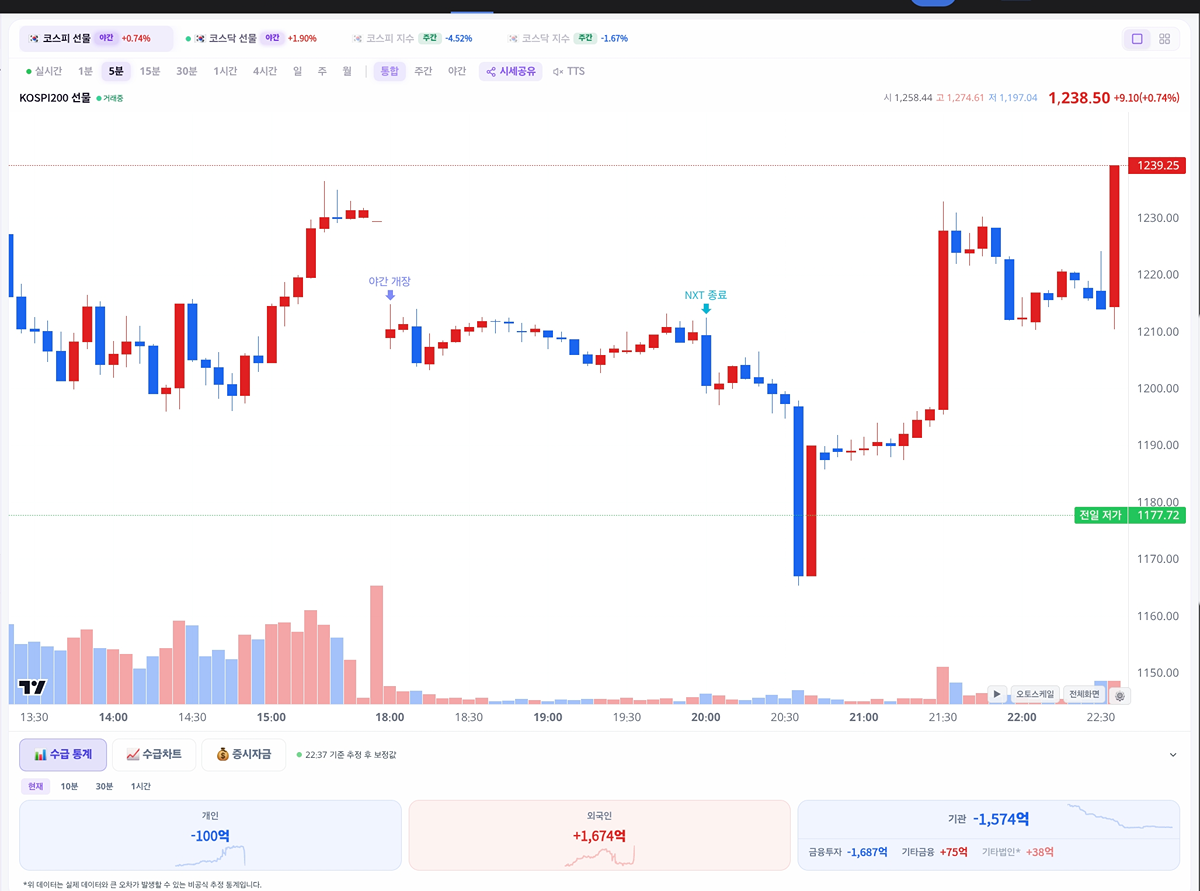Image resolution: width=1200 pixels, height=891 pixels.
Task: Click the TradingView logo
Action: 32,688
